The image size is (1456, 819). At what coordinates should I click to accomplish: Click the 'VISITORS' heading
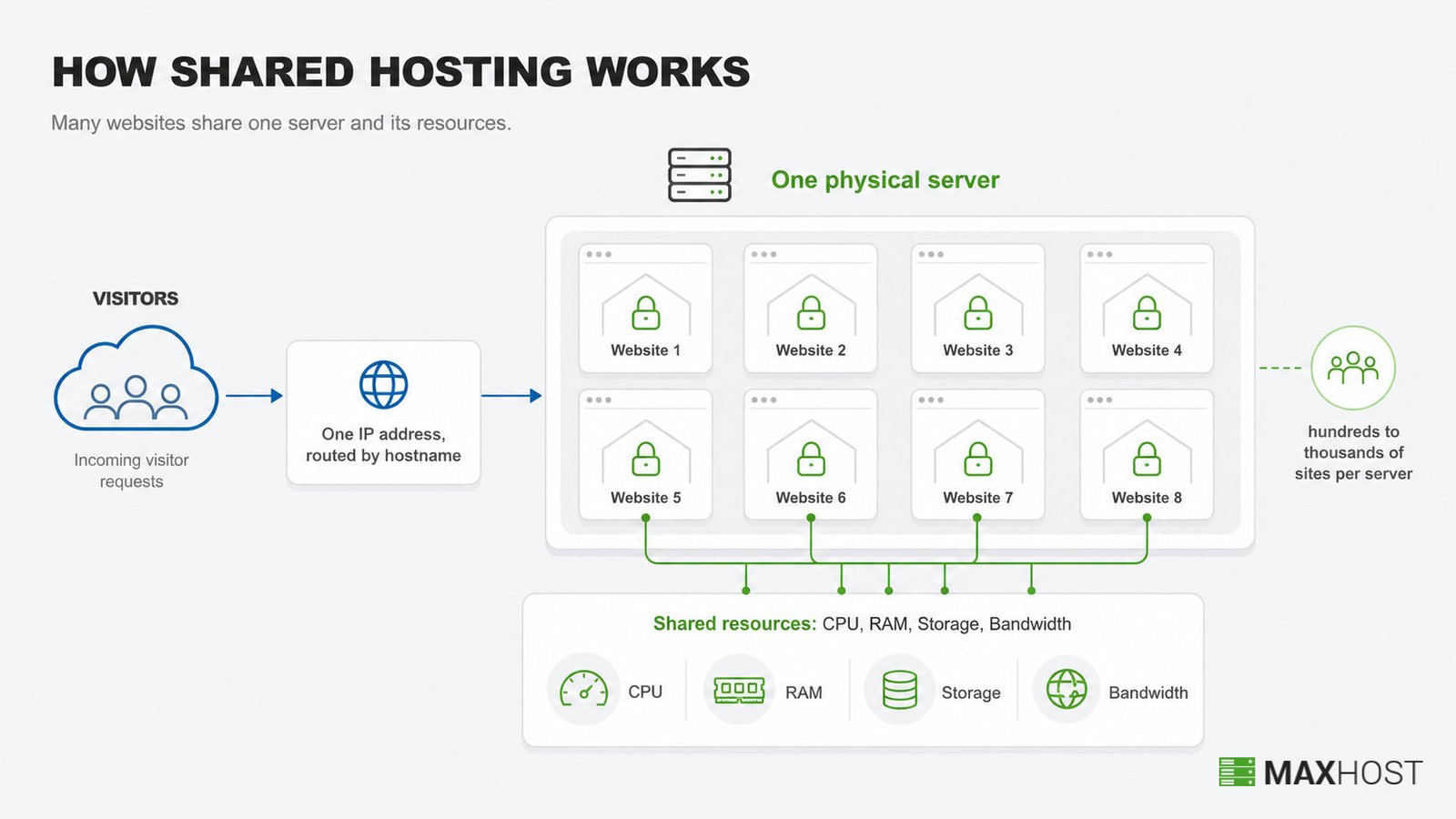(136, 298)
